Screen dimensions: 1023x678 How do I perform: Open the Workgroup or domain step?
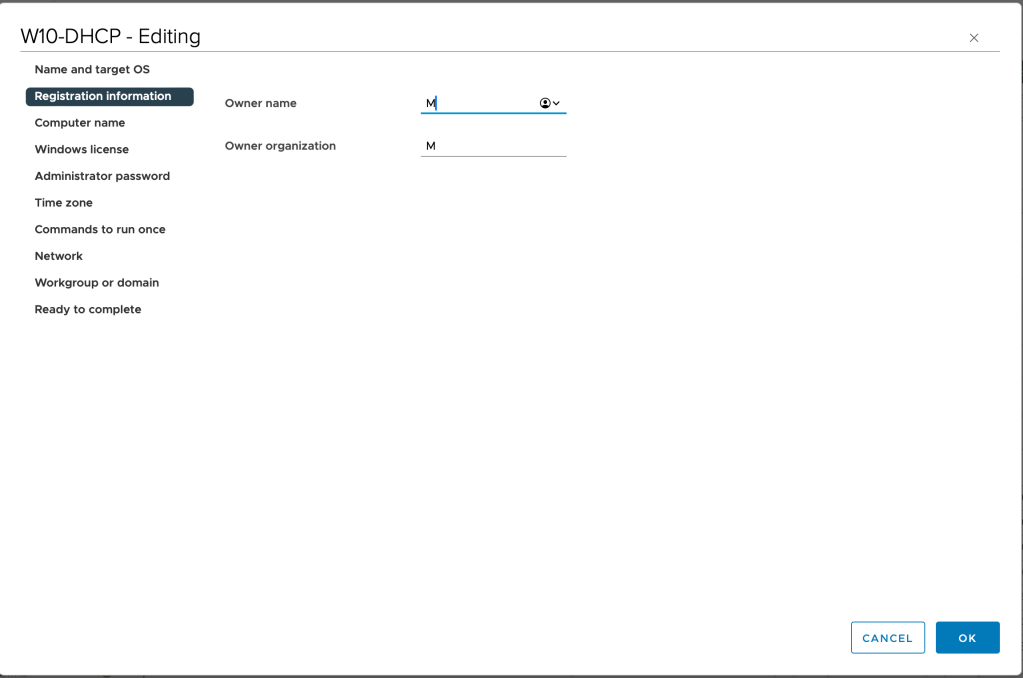[x=97, y=283]
